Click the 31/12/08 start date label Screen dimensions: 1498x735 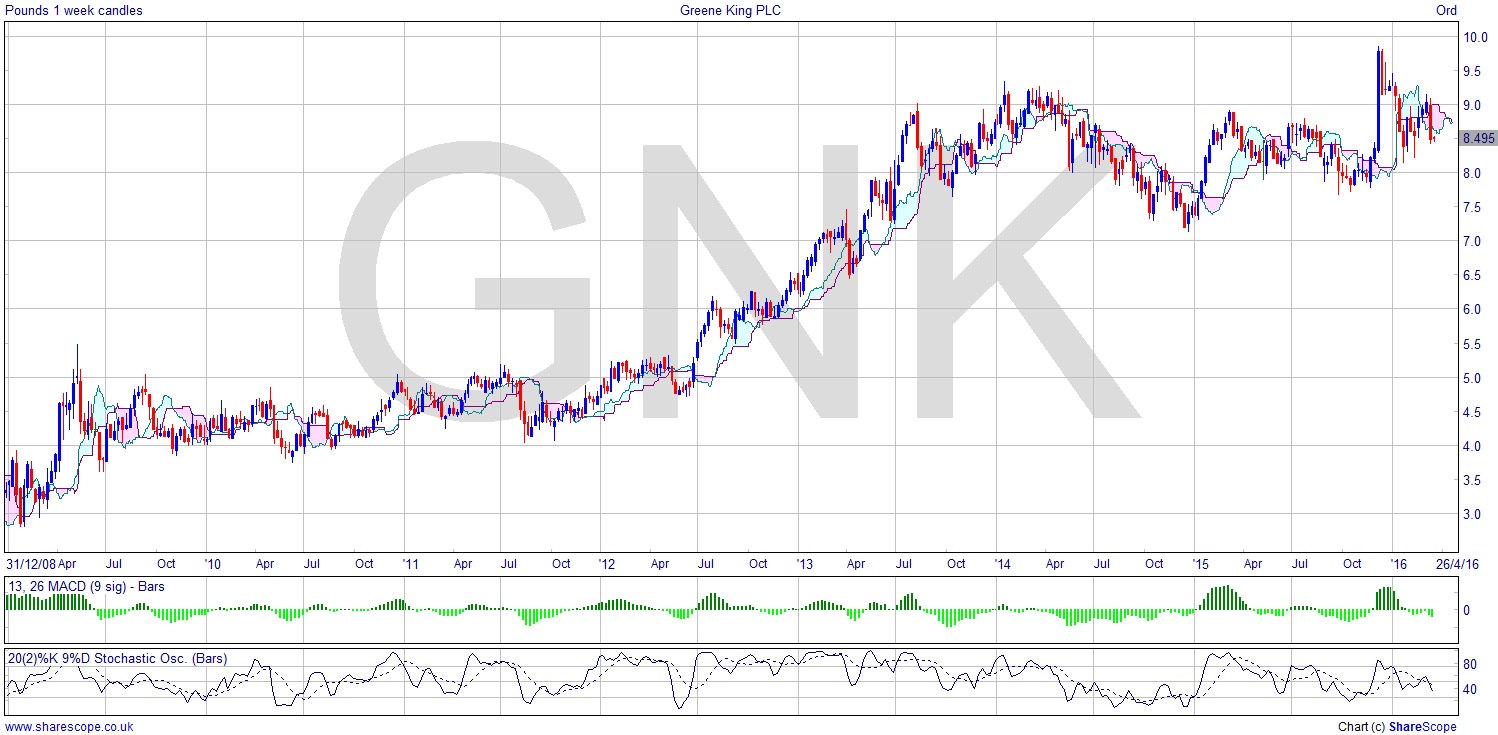pyautogui.click(x=30, y=563)
